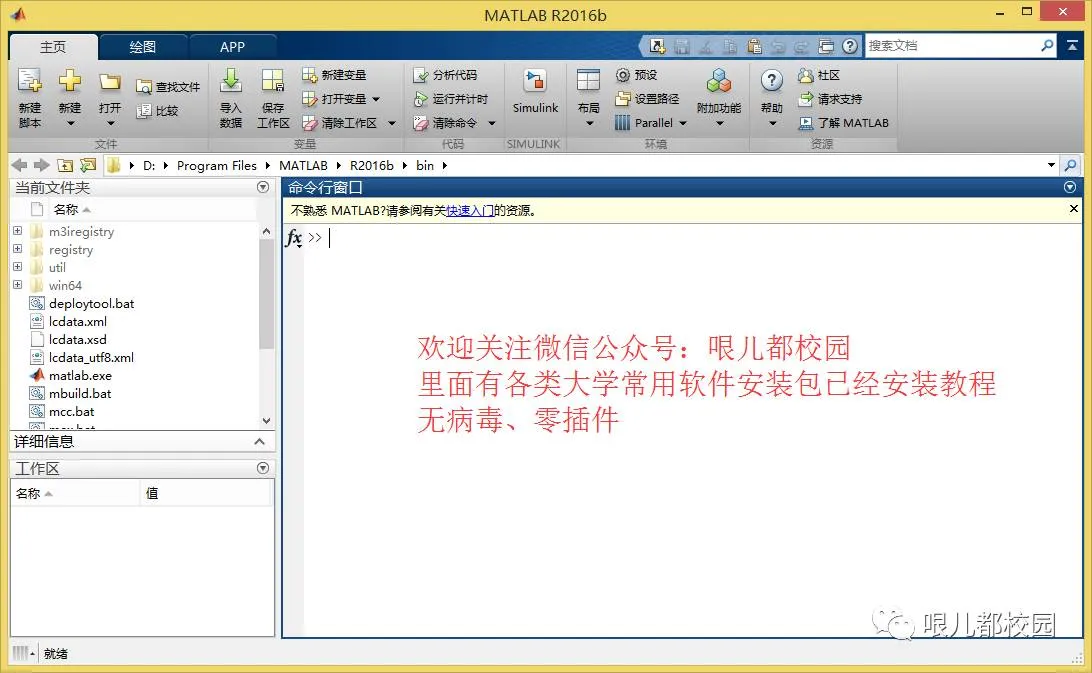
Task: Click the fx function browser icon
Action: coord(294,238)
